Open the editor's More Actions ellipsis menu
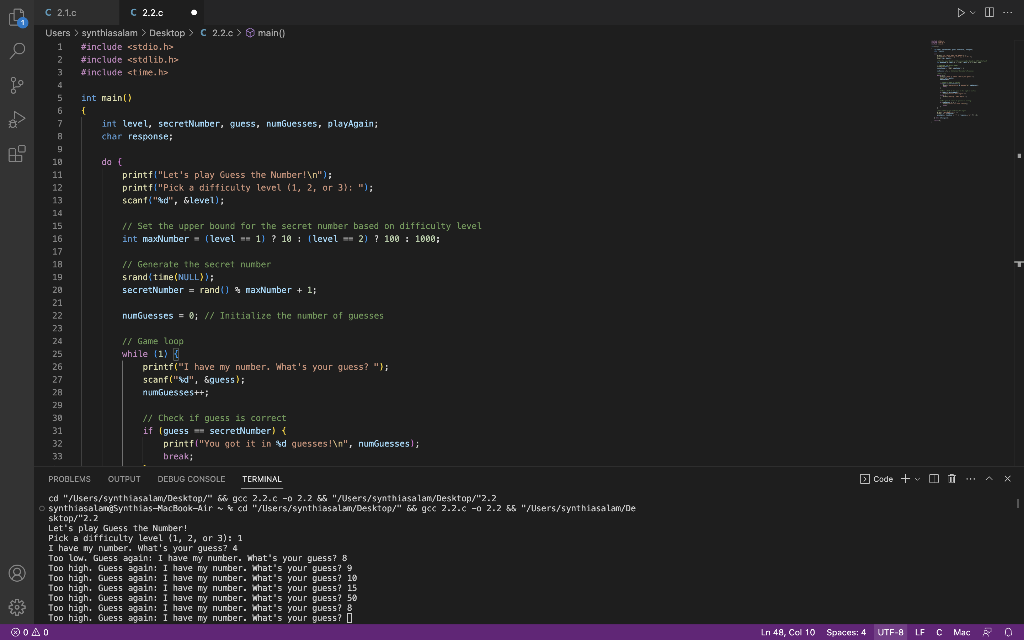This screenshot has height=640, width=1024. click(1008, 12)
